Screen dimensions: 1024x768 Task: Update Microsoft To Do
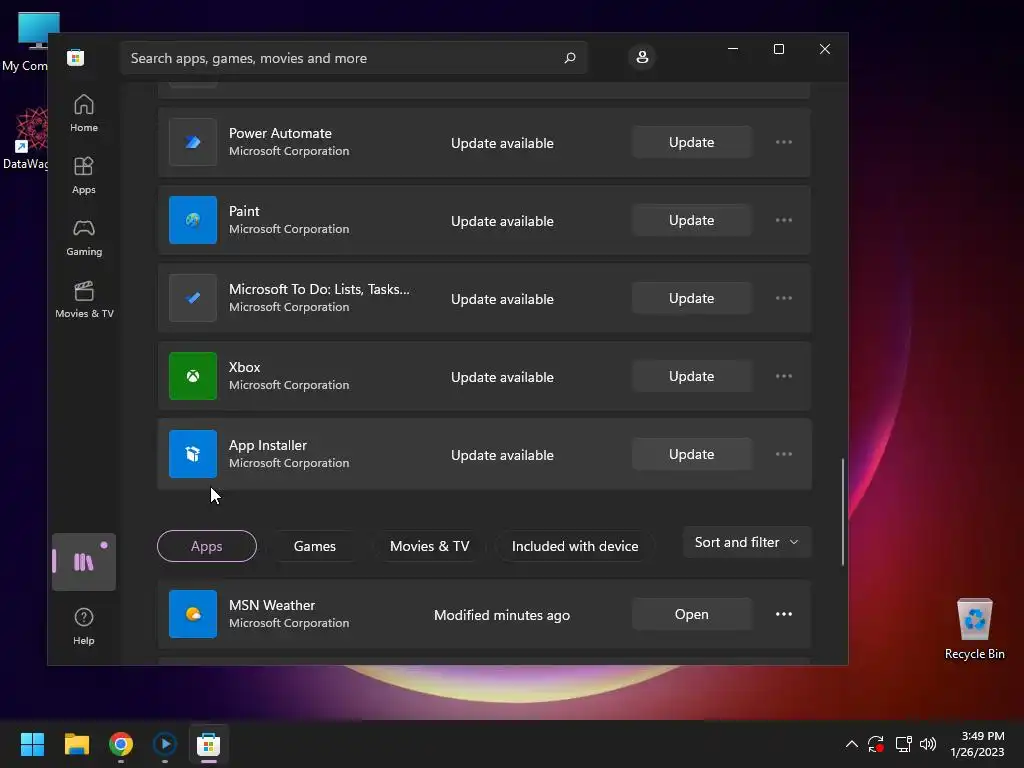click(x=692, y=298)
